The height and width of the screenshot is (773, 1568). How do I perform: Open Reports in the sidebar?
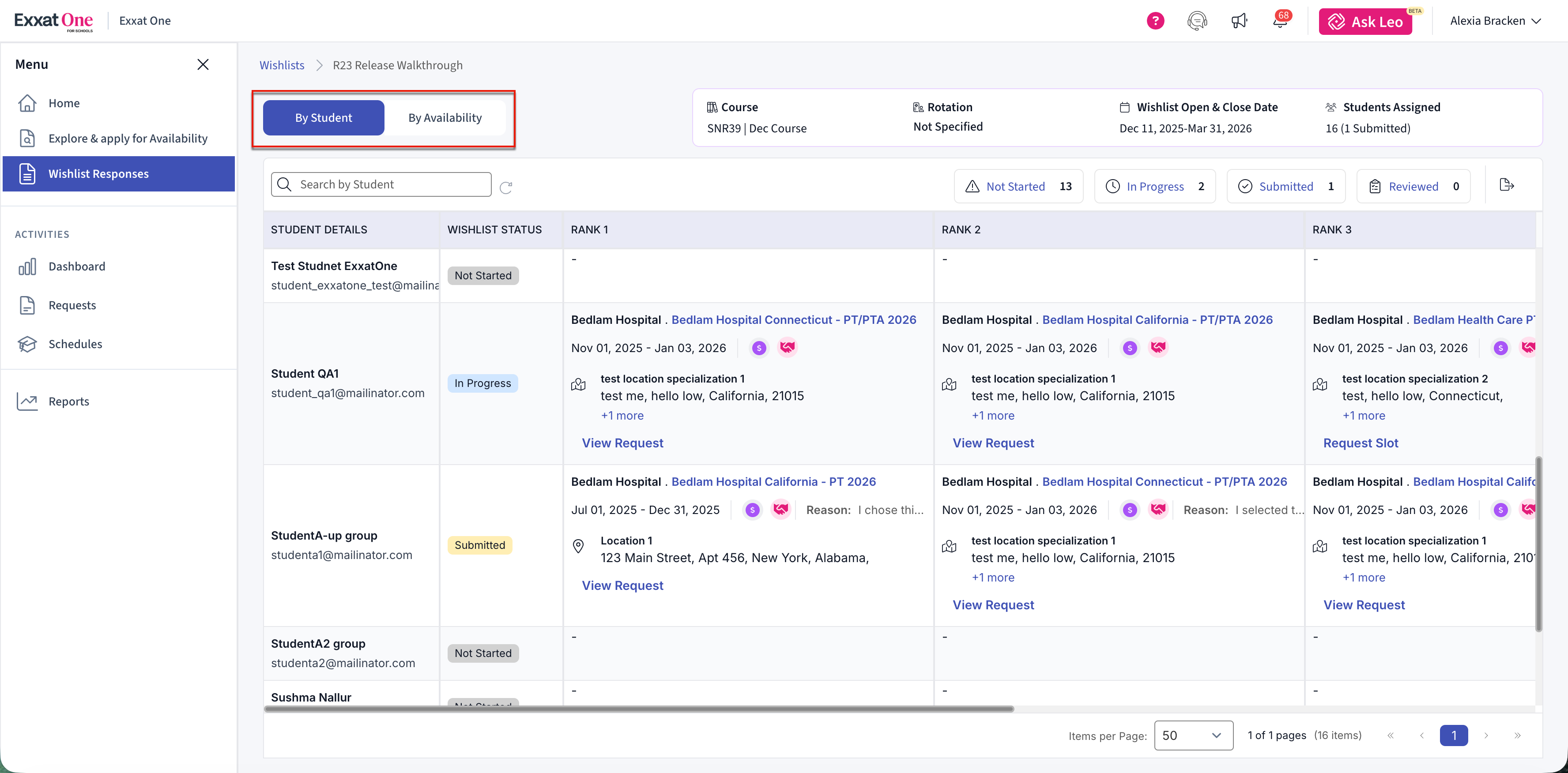tap(68, 402)
